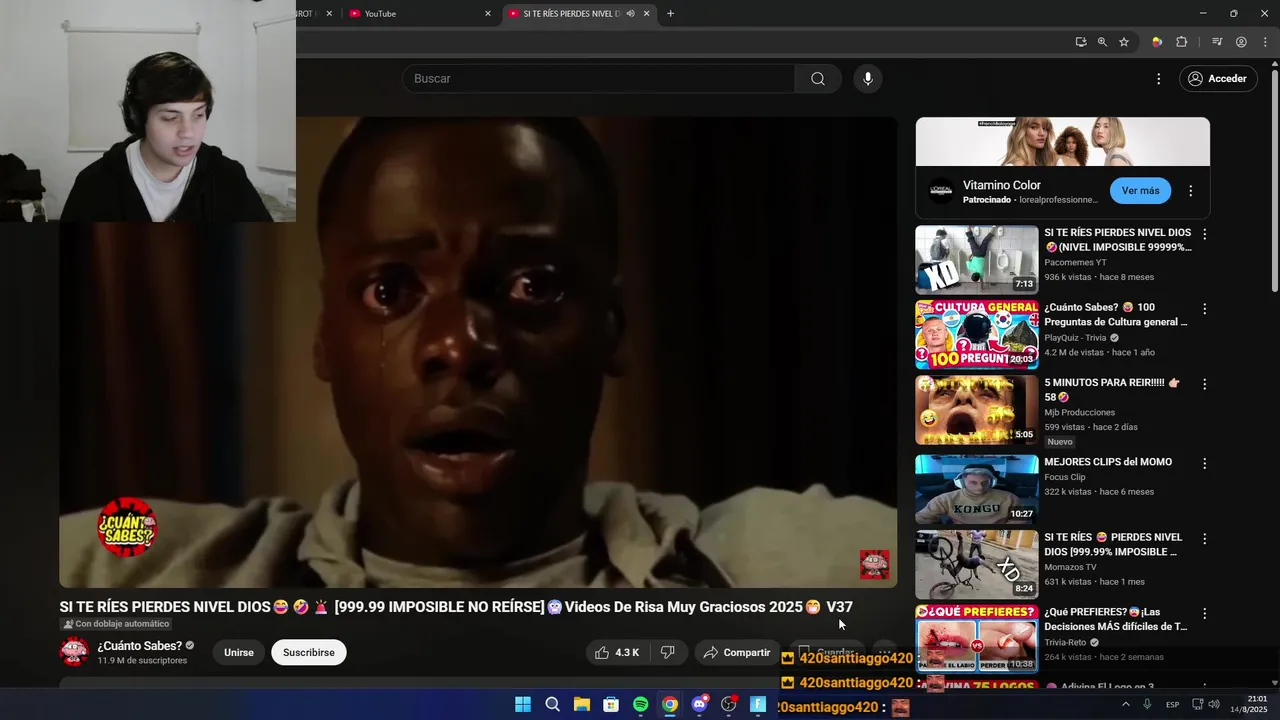Image resolution: width=1280 pixels, height=720 pixels.
Task: Open the Windows Start menu
Action: click(x=523, y=705)
